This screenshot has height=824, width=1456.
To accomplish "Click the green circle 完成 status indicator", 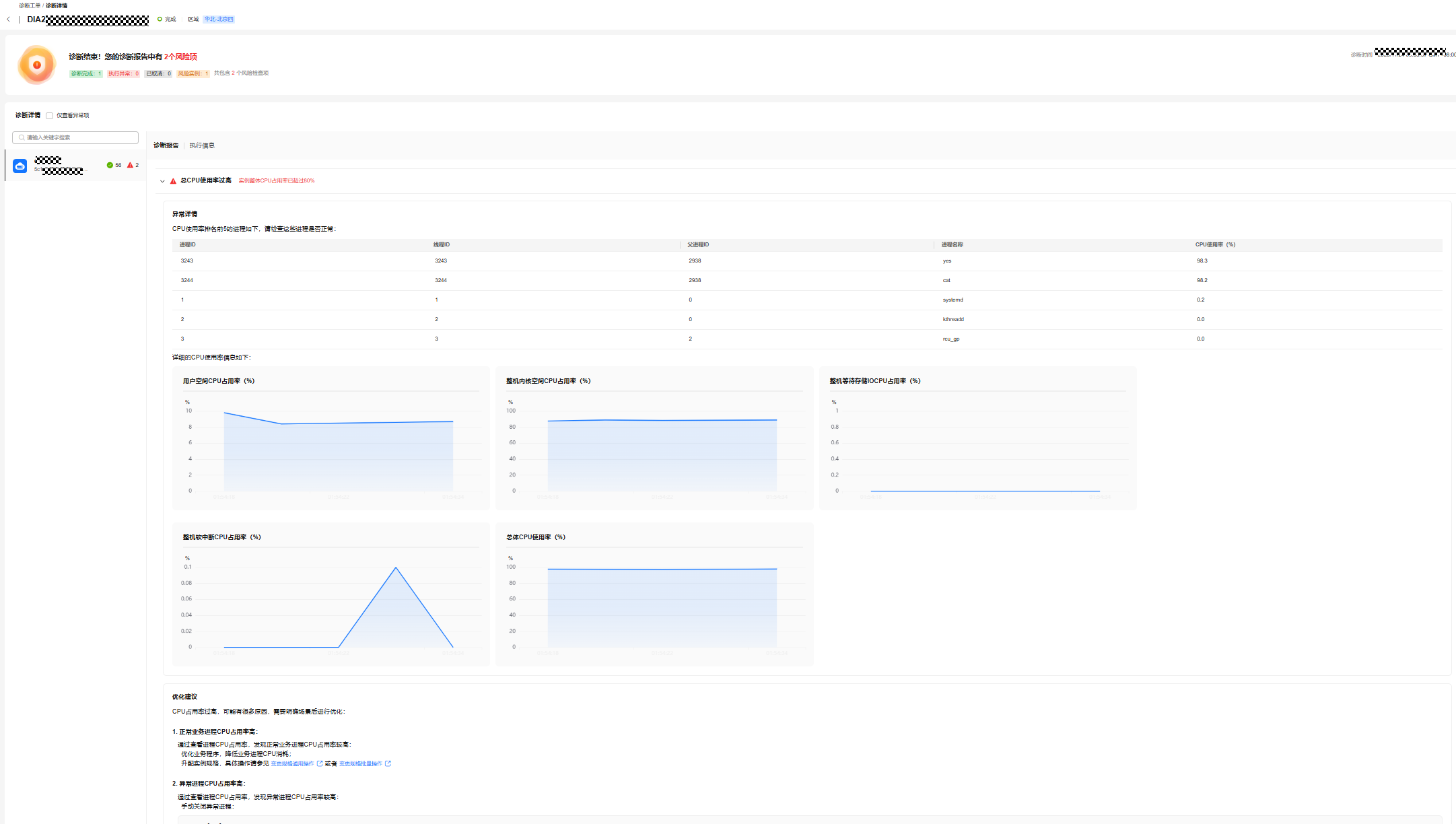I will (x=160, y=19).
